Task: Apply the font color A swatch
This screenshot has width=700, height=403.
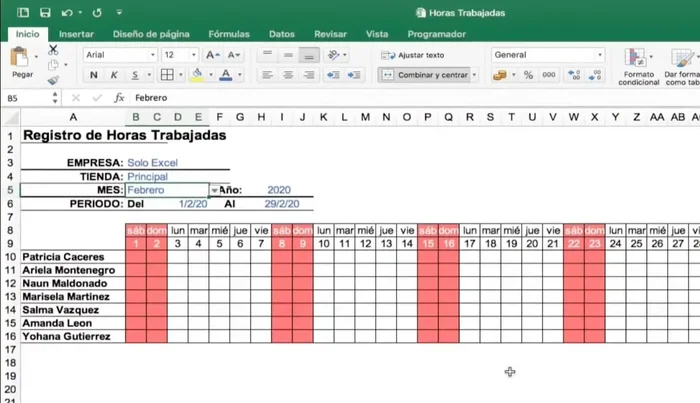Action: [226, 75]
